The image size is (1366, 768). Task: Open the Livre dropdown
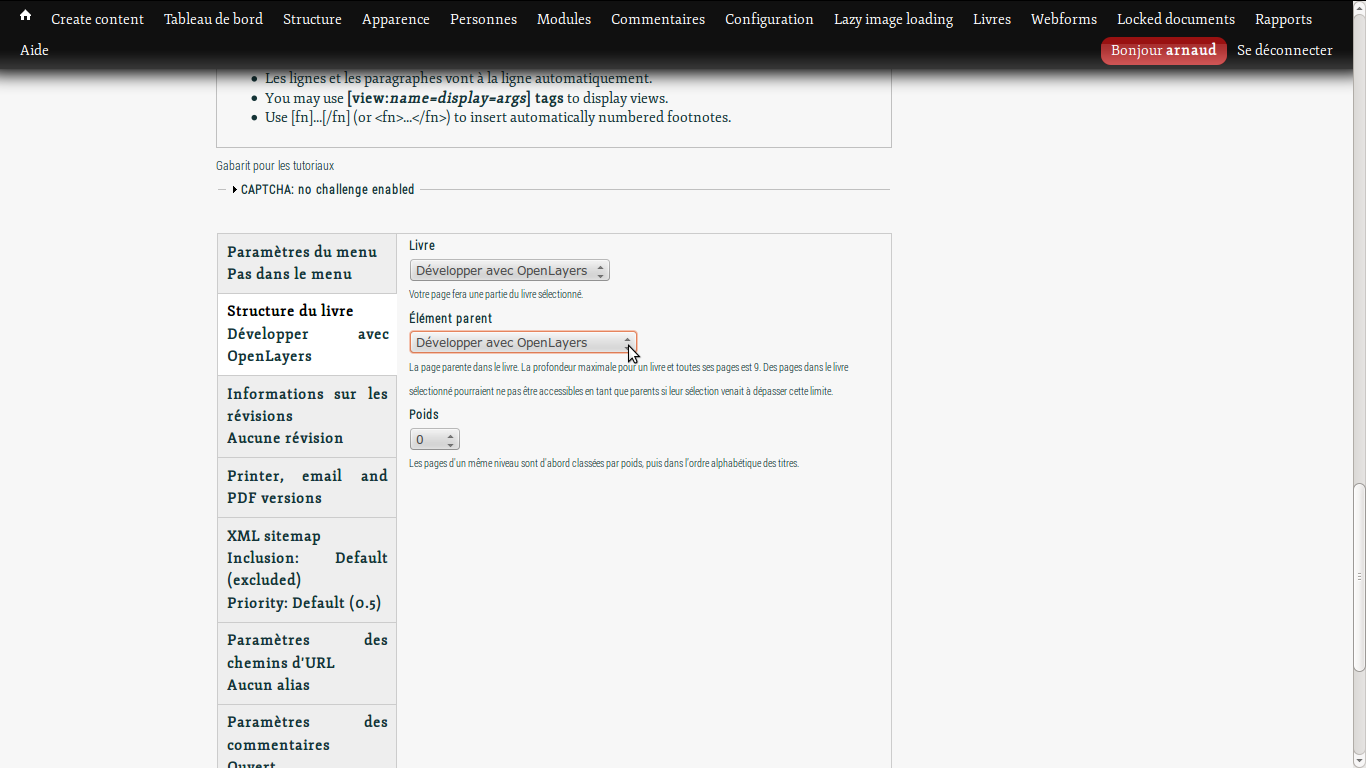coord(509,271)
